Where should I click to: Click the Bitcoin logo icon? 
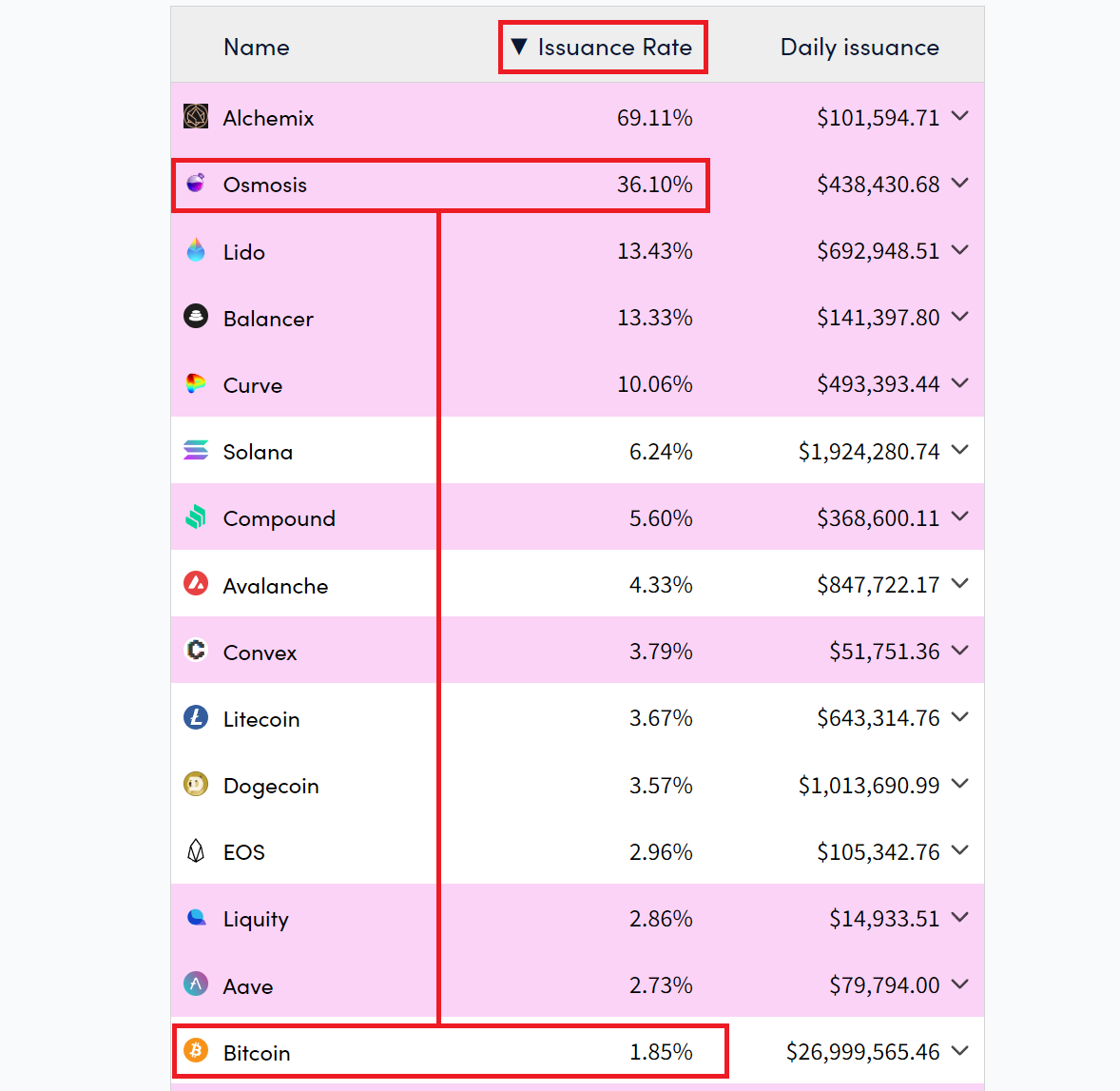pyautogui.click(x=195, y=1051)
